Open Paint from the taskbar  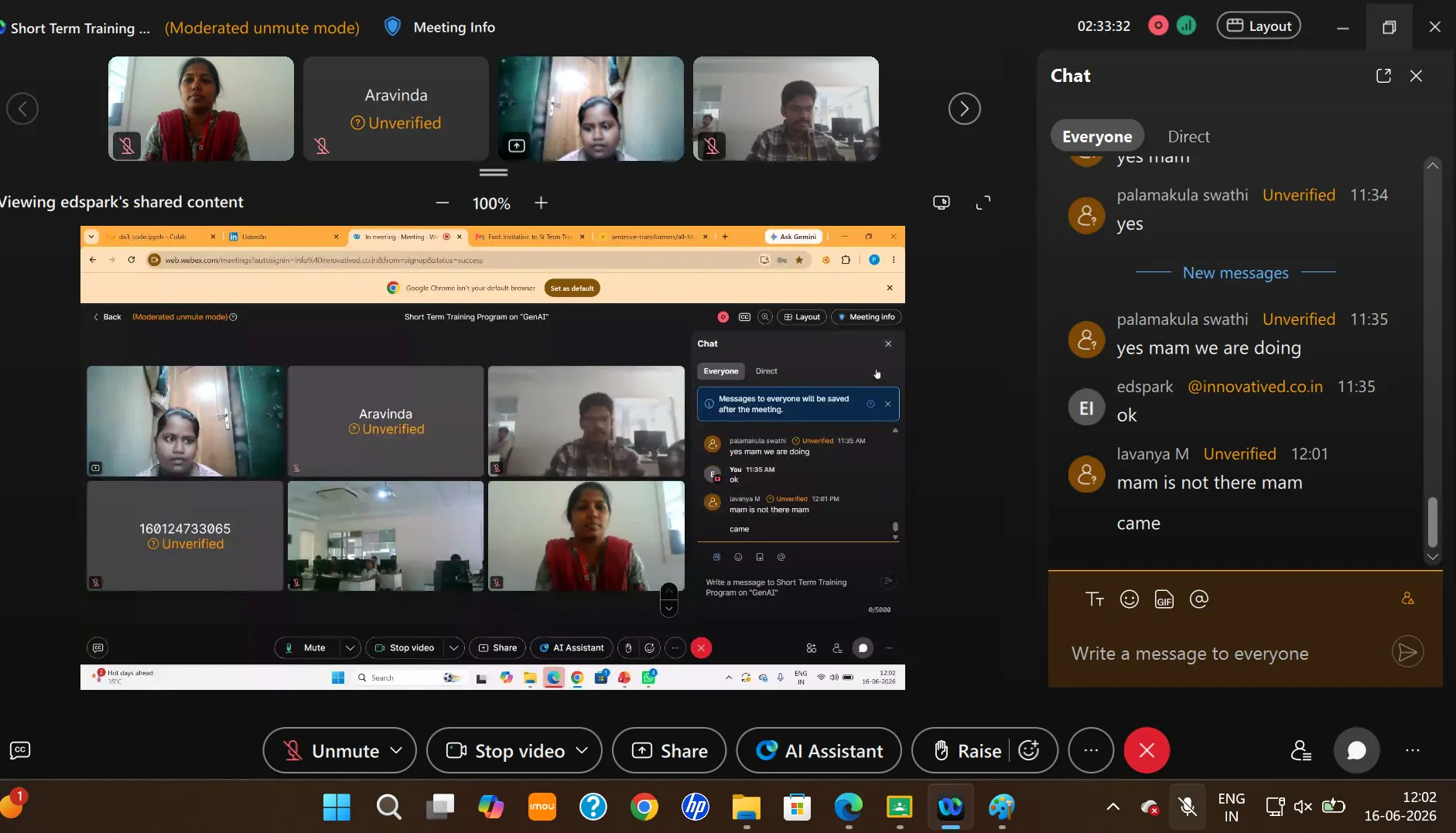coord(1002,807)
